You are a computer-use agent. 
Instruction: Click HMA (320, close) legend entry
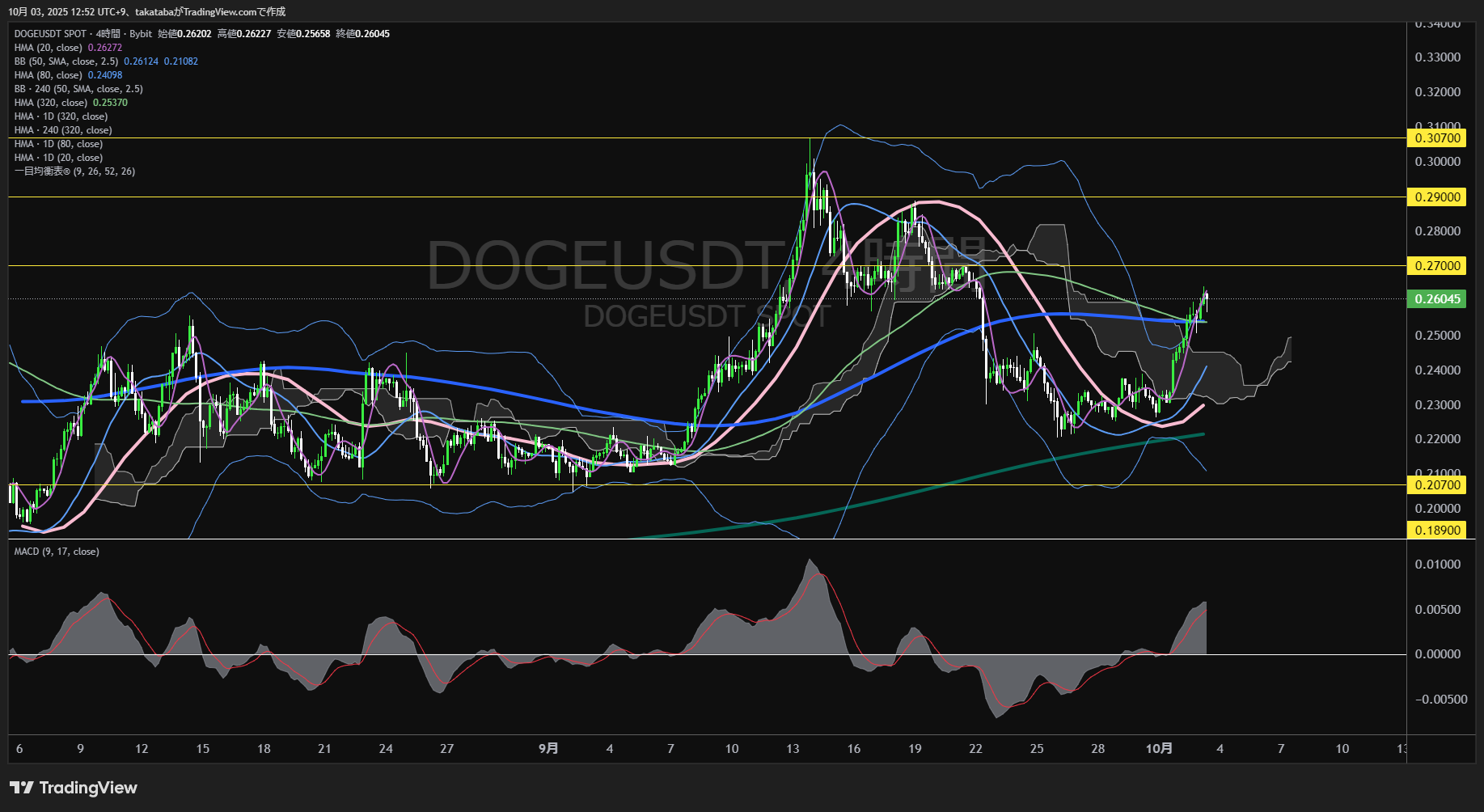point(51,103)
